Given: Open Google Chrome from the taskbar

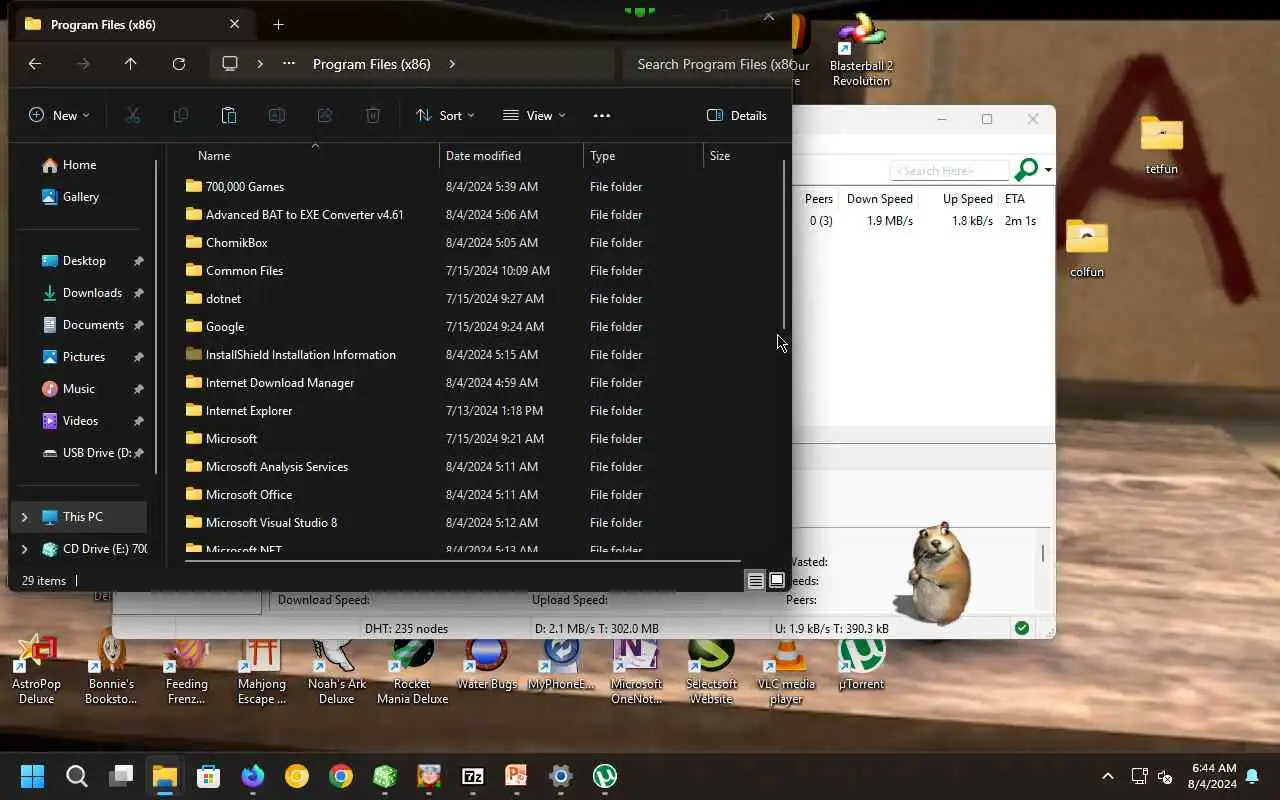Looking at the screenshot, I should (341, 776).
